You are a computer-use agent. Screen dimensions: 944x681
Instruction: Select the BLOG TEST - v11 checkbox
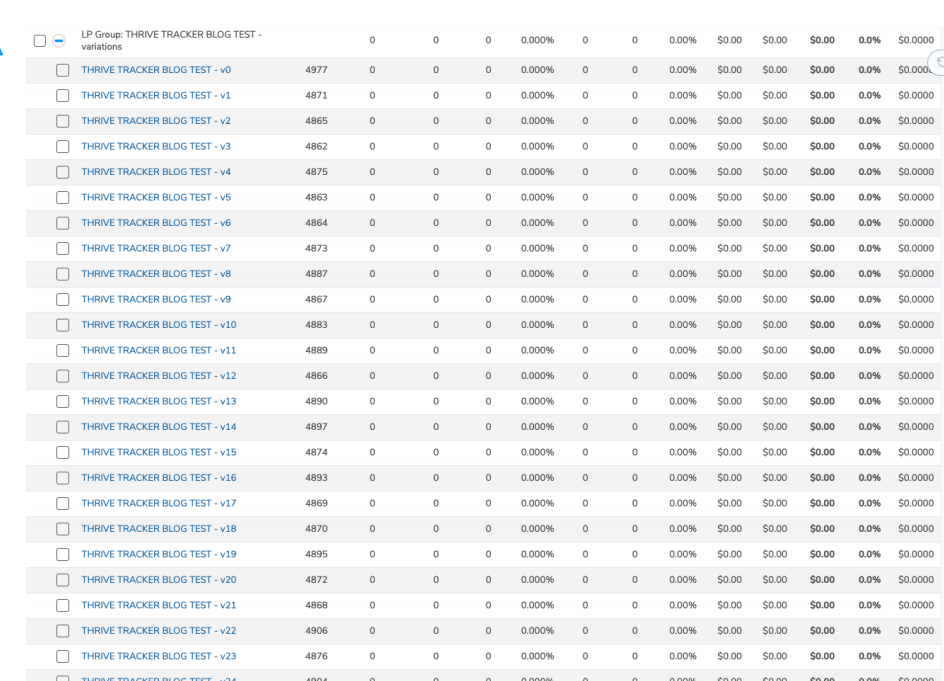[63, 350]
